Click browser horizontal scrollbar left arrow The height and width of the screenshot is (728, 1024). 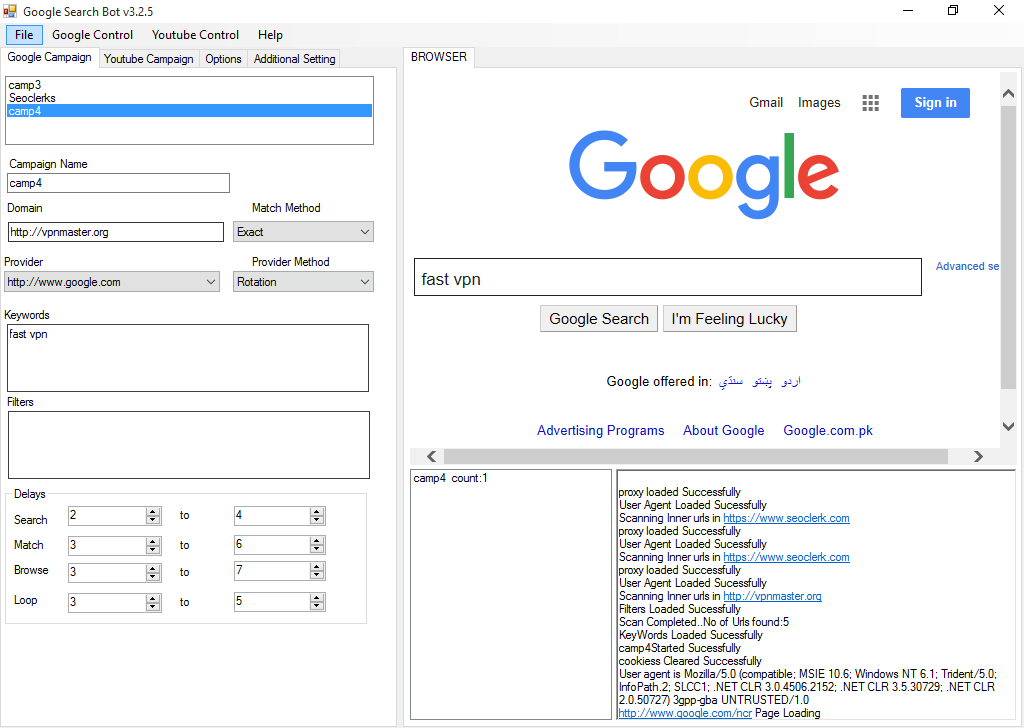[431, 456]
